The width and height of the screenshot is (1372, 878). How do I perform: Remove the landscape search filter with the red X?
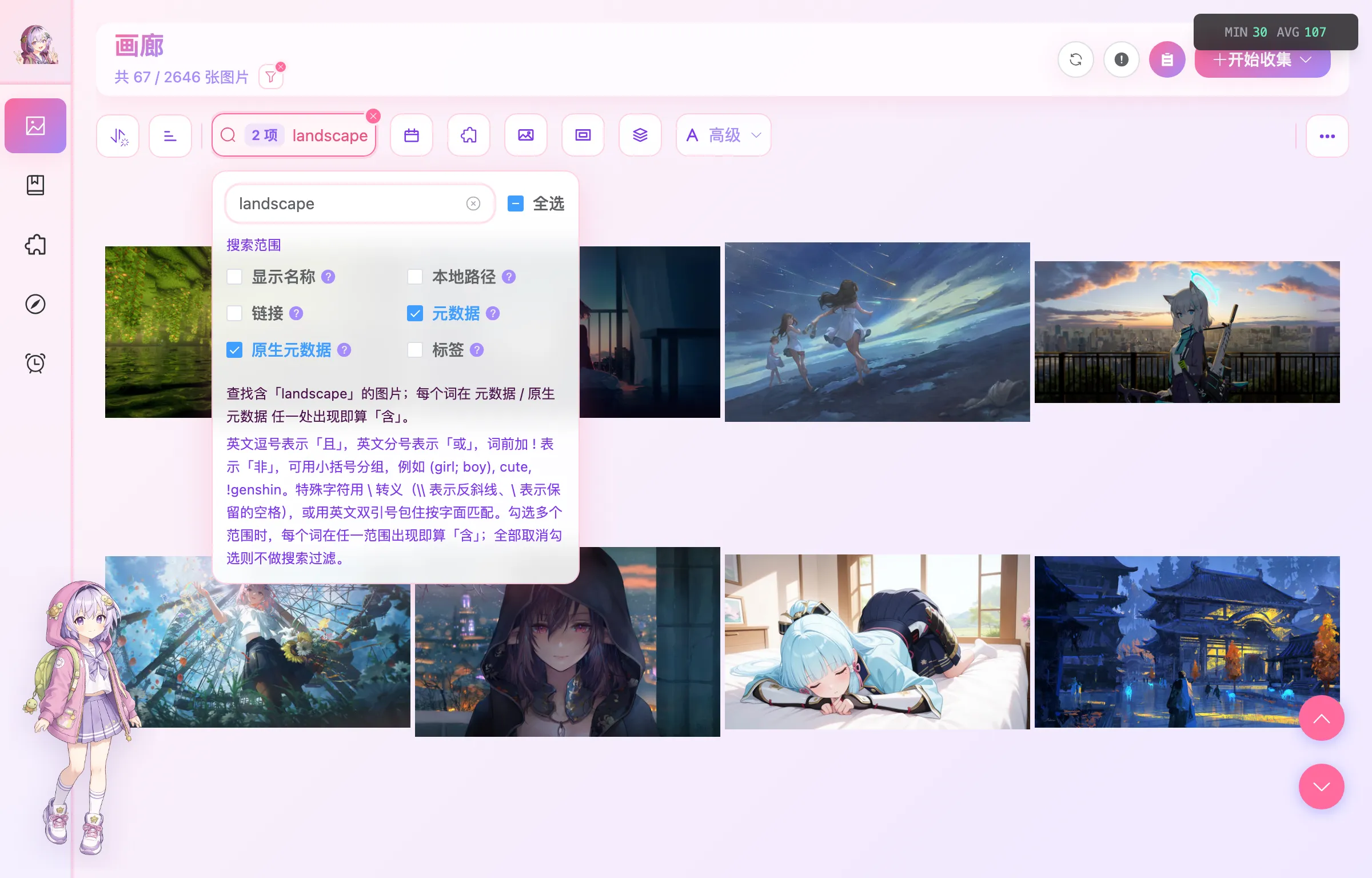click(x=373, y=116)
